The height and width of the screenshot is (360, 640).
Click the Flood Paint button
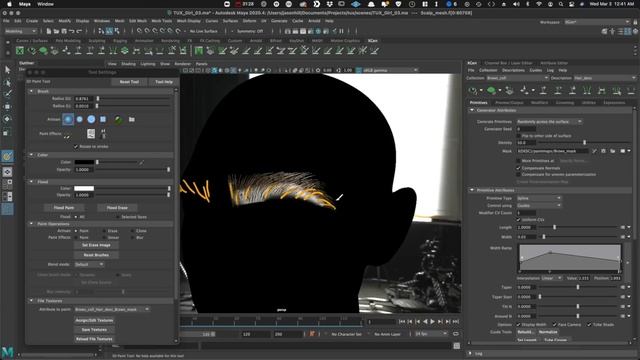(x=64, y=208)
